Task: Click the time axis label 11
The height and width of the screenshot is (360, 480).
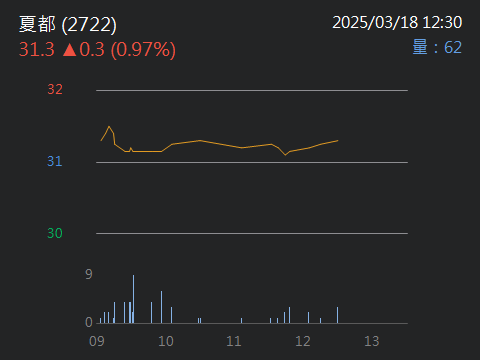Action: pos(234,341)
